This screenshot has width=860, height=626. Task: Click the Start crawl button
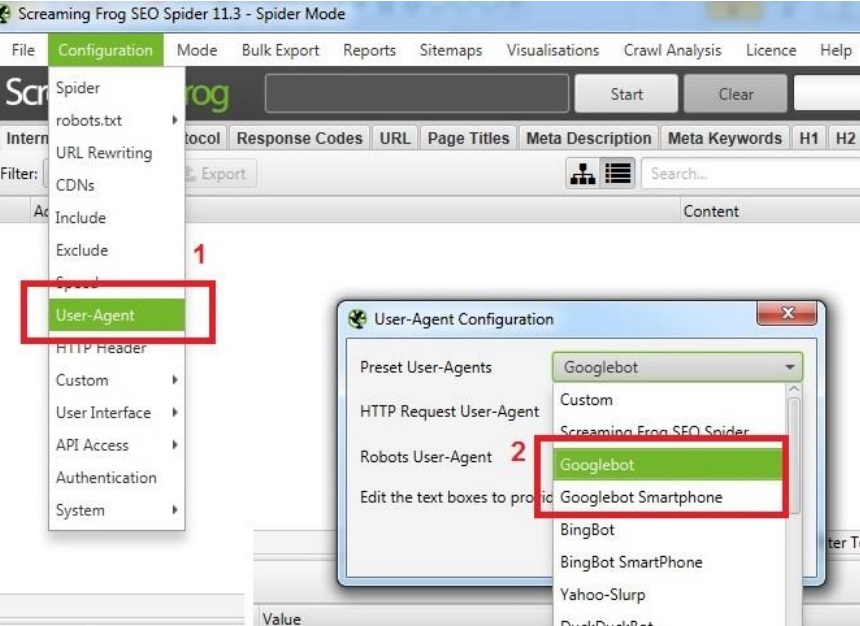[626, 94]
